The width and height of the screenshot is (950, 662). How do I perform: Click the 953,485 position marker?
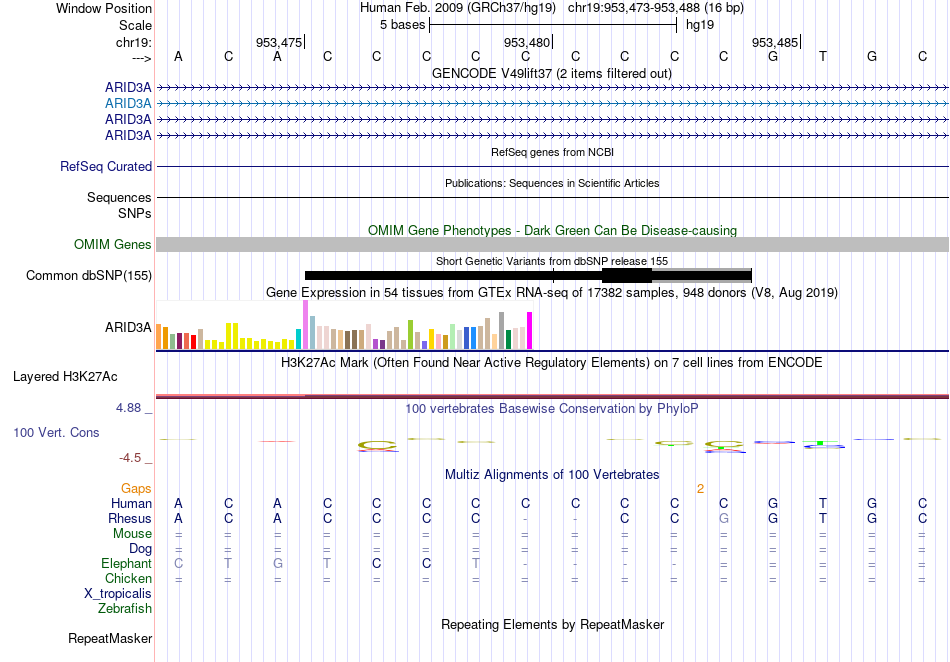[776, 42]
